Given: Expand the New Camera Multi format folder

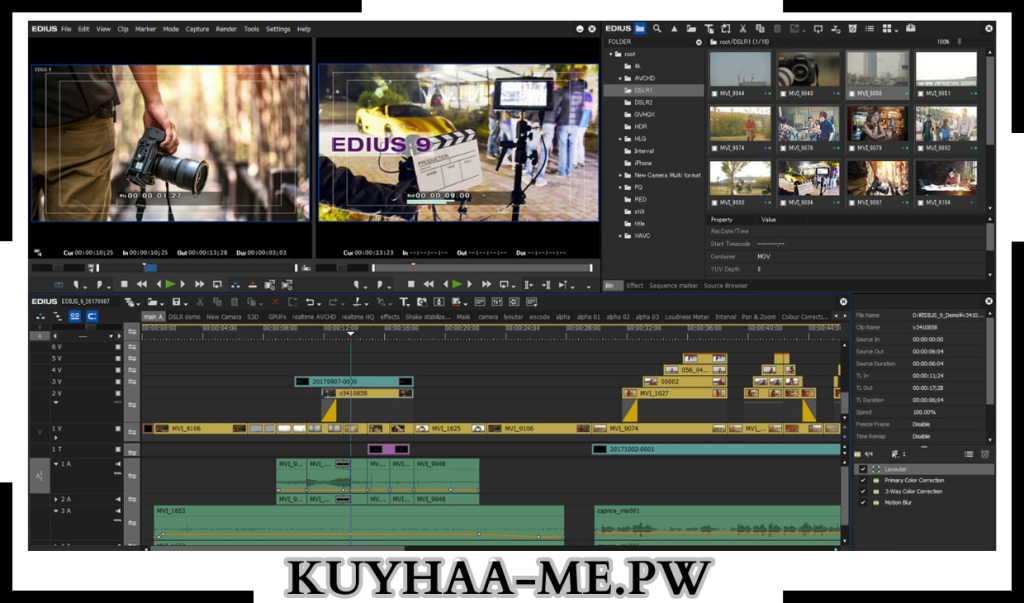Looking at the screenshot, I should [620, 176].
